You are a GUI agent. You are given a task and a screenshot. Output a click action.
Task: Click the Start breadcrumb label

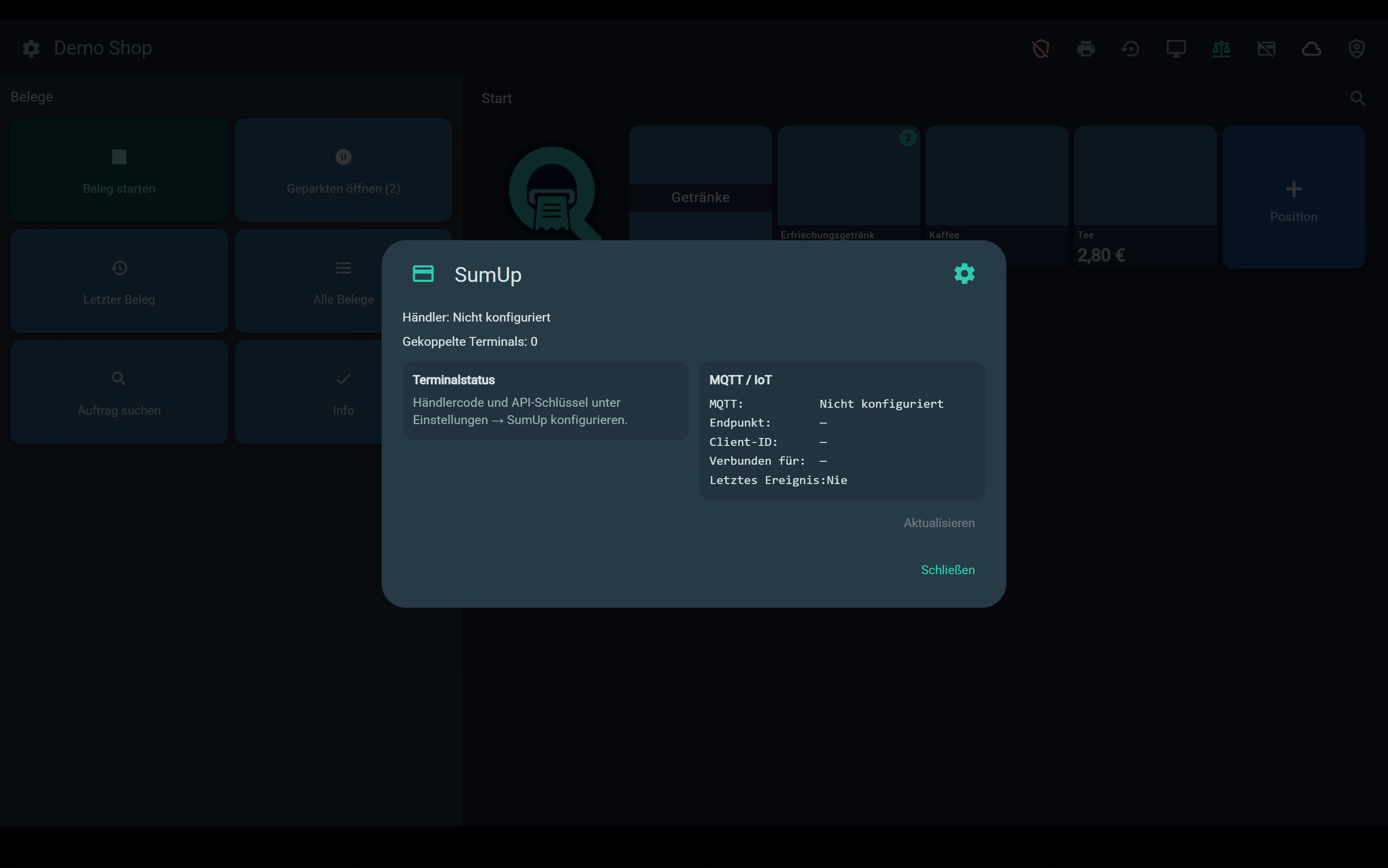click(x=496, y=98)
